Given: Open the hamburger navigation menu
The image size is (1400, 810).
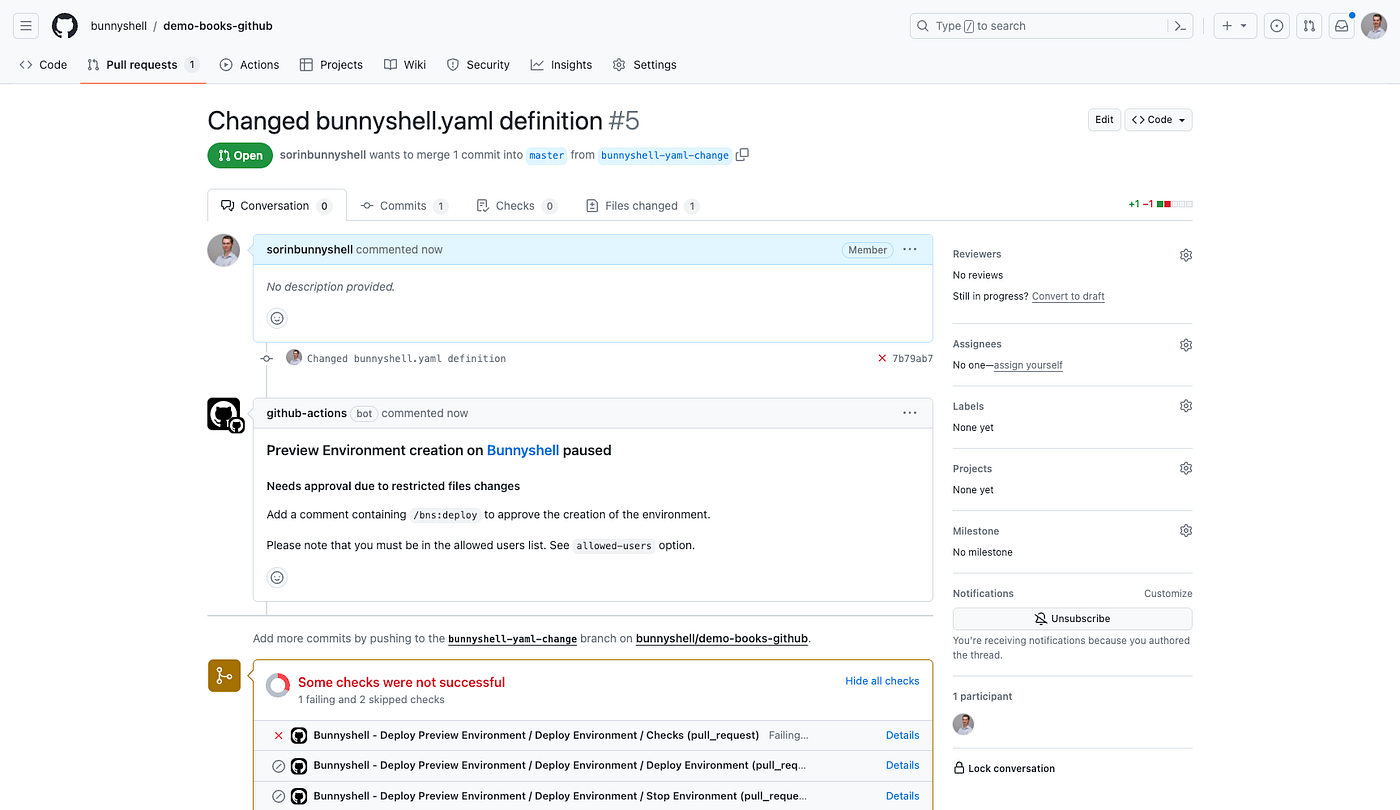Looking at the screenshot, I should 26,26.
